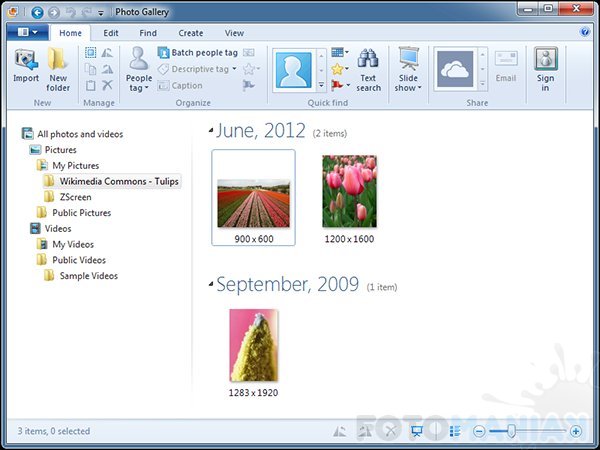
Task: Click the Geotag icon beside Batch people tag
Action: click(x=249, y=52)
